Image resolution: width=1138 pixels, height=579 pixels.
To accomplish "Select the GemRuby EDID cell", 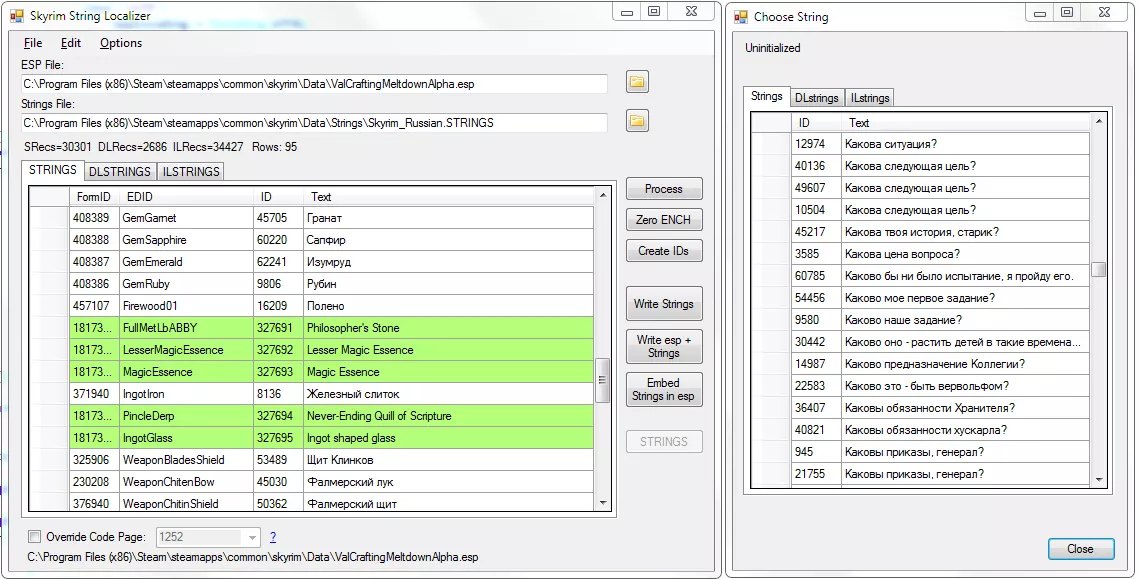I will pyautogui.click(x=187, y=284).
